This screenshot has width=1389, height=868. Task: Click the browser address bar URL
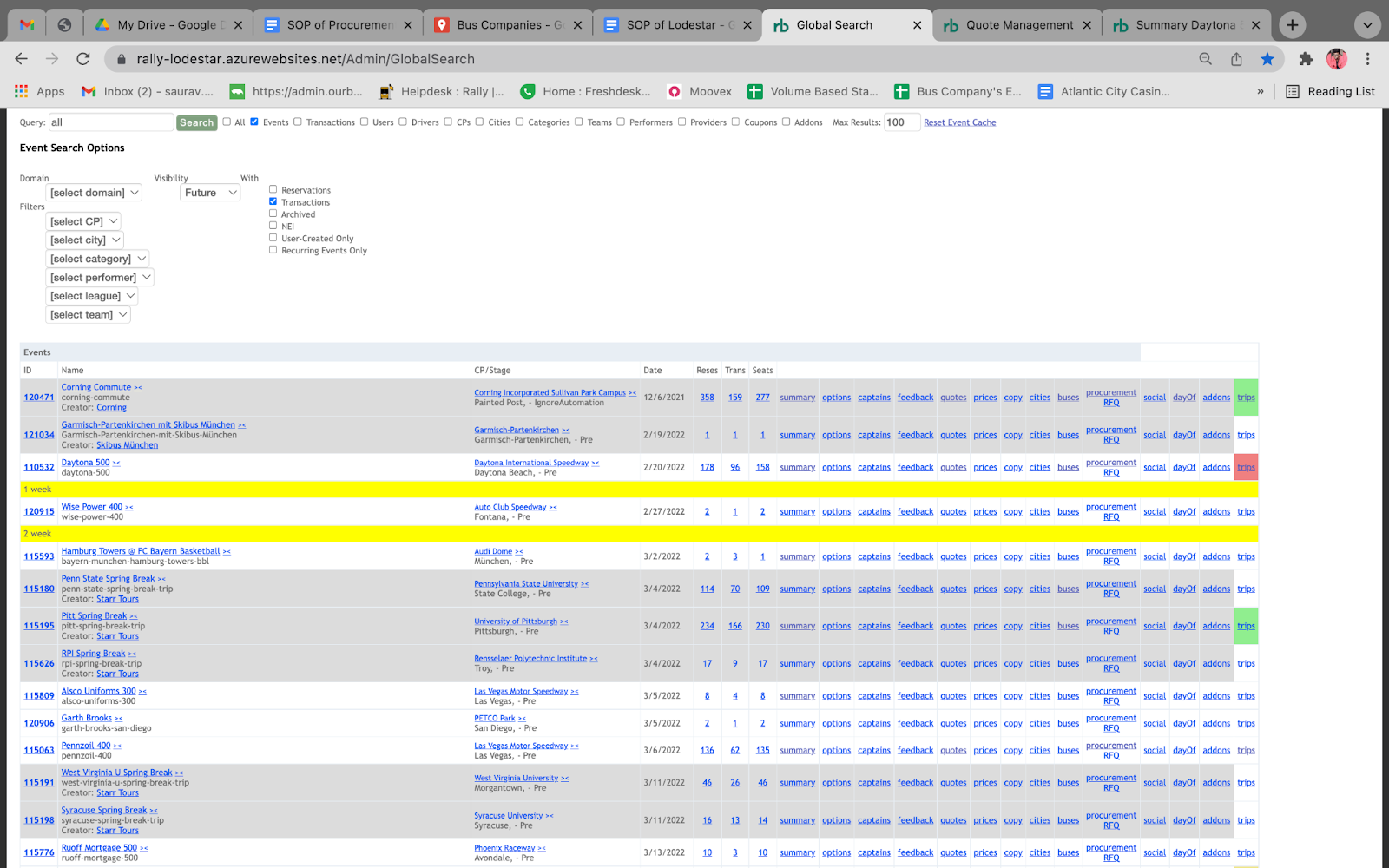306,59
